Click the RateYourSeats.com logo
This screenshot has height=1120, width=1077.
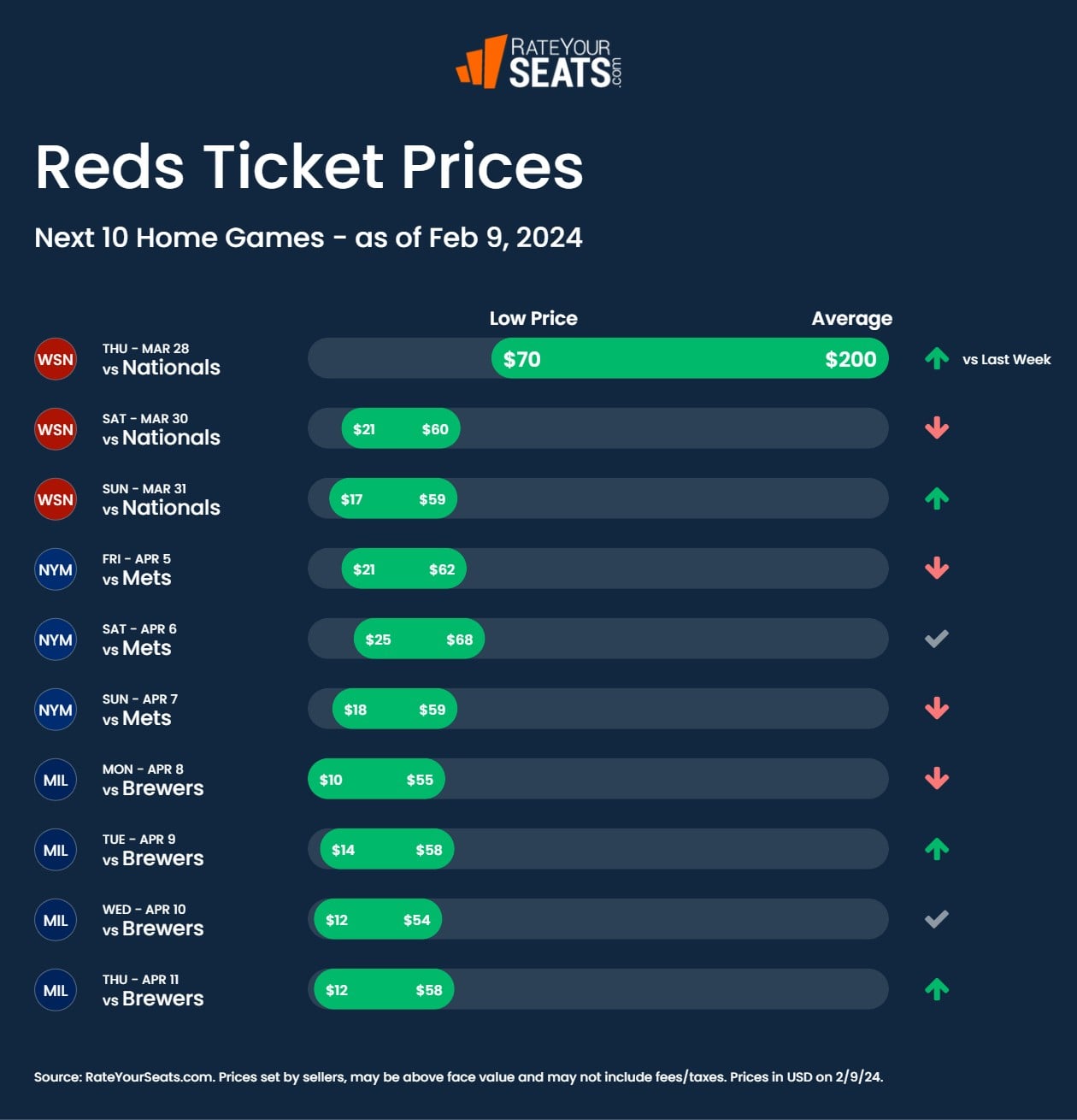[539, 62]
